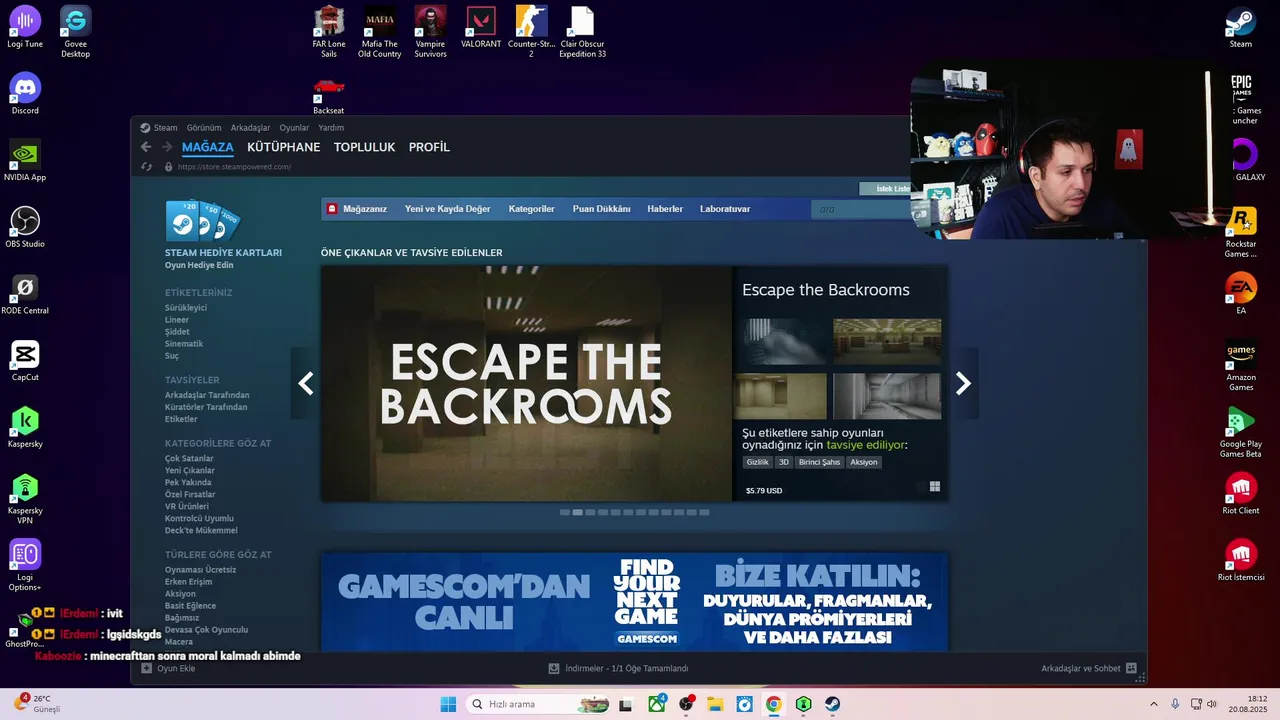Open the Windows Start menu
Image resolution: width=1280 pixels, height=720 pixels.
point(448,704)
